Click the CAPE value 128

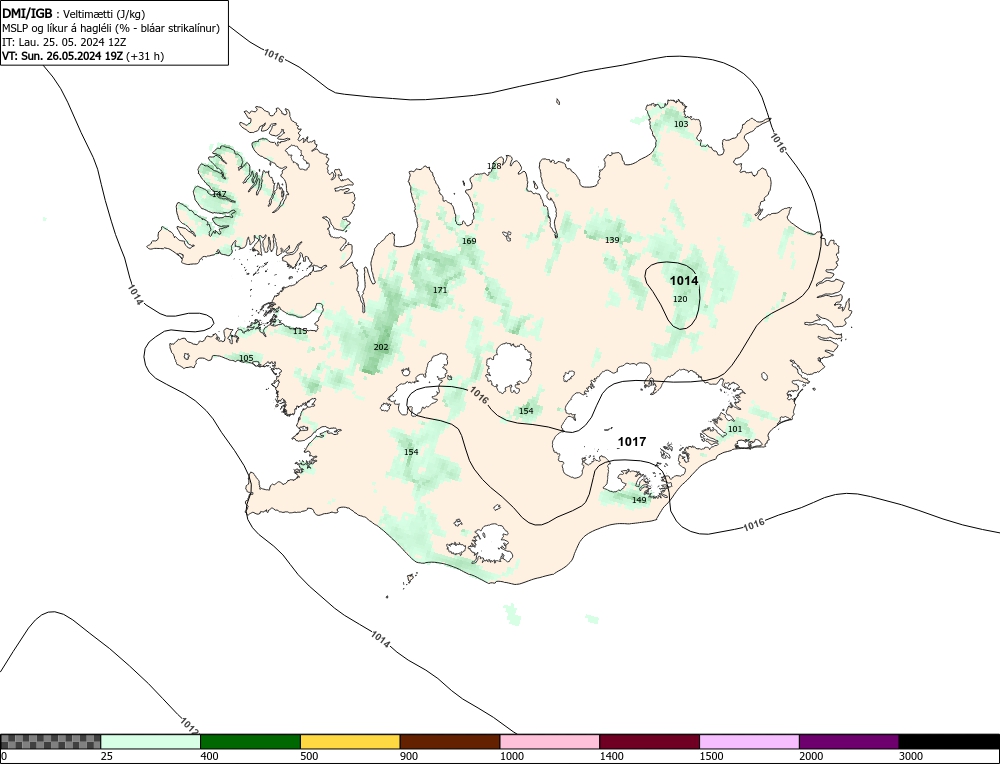coord(494,166)
